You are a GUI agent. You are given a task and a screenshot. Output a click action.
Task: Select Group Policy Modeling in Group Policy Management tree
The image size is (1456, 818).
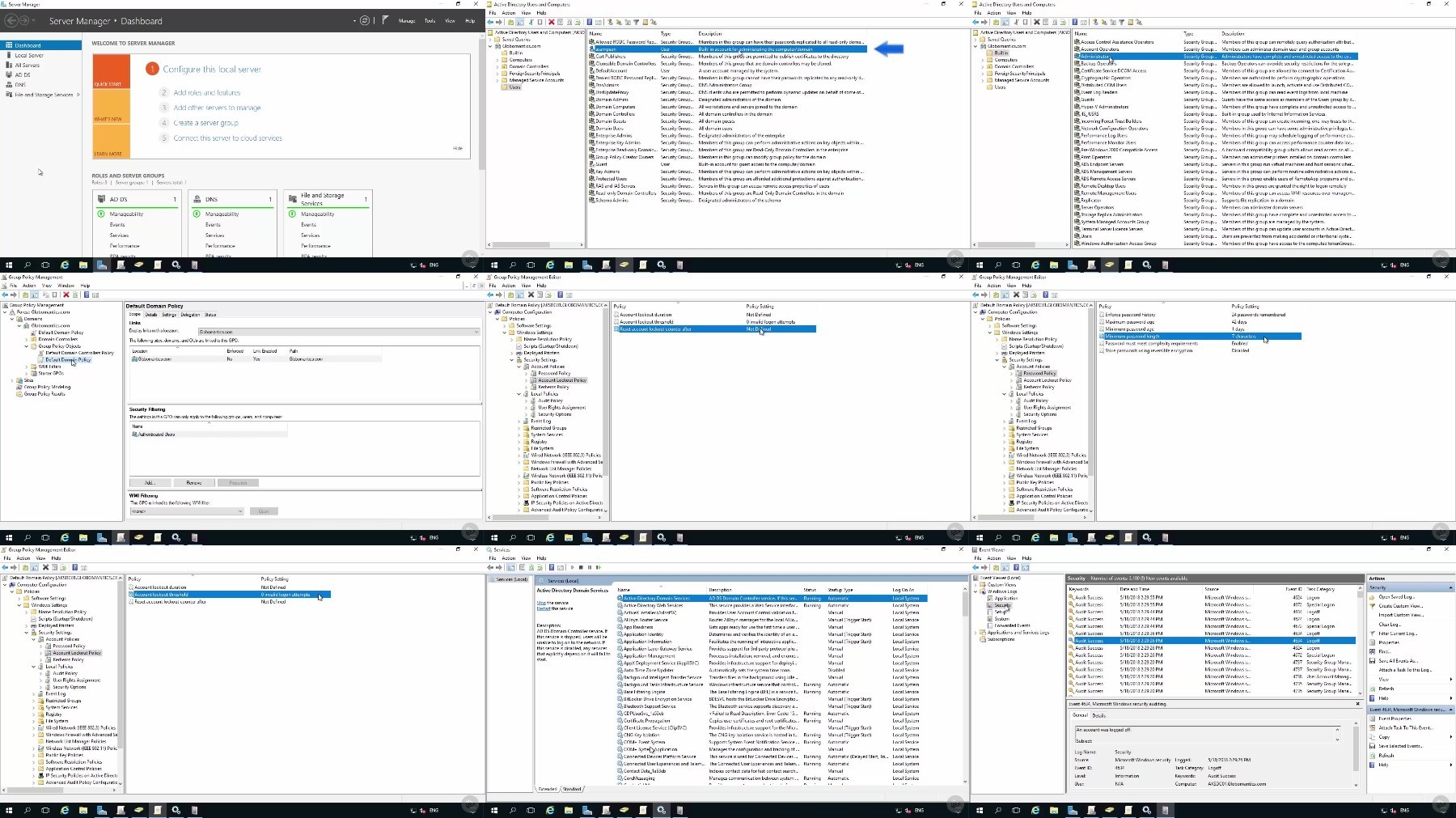[x=47, y=387]
